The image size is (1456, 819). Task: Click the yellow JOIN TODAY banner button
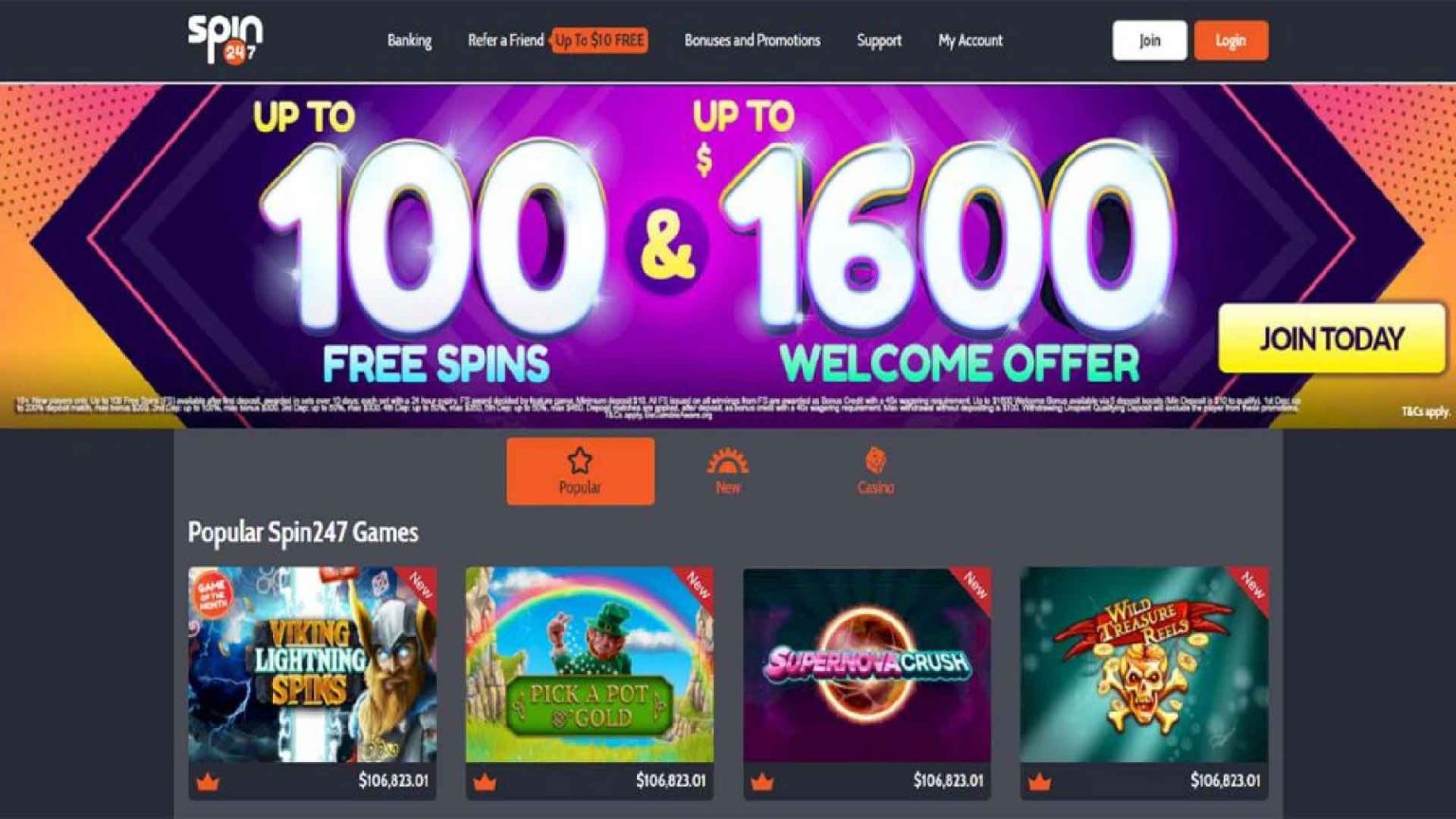(x=1331, y=338)
